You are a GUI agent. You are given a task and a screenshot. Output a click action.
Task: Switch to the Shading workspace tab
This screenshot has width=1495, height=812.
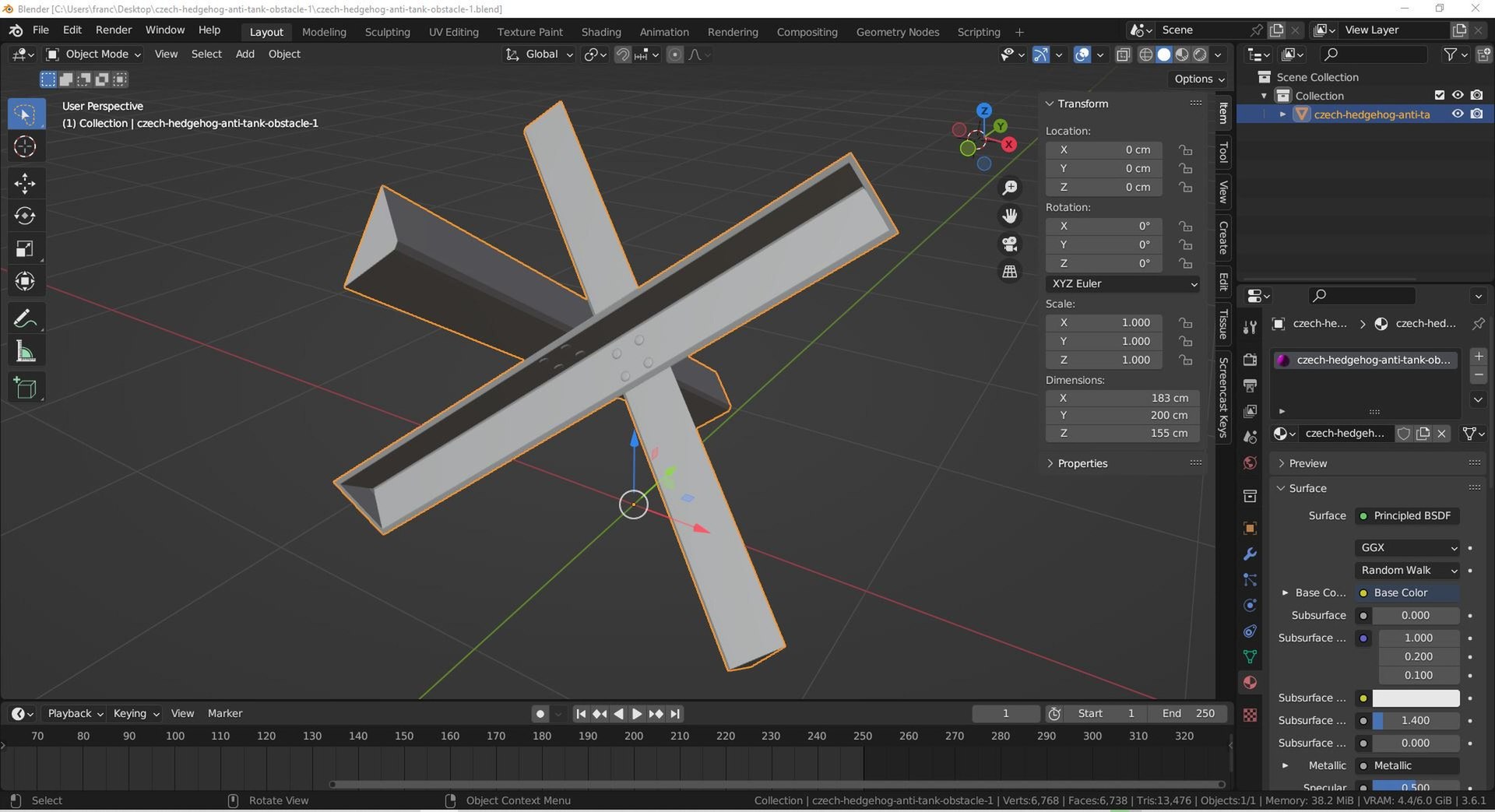tap(601, 32)
